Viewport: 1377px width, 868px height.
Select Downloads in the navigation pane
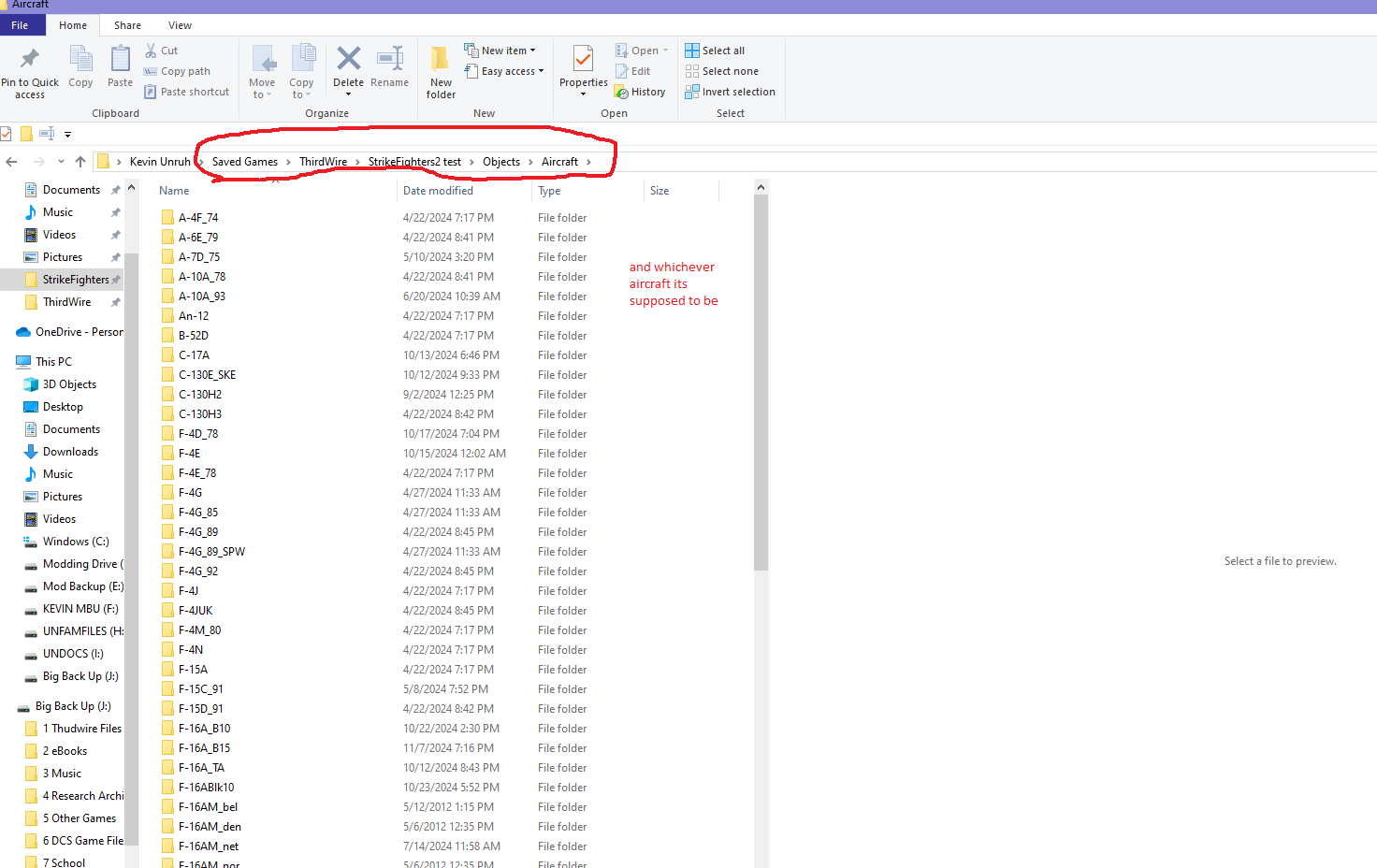pos(70,452)
